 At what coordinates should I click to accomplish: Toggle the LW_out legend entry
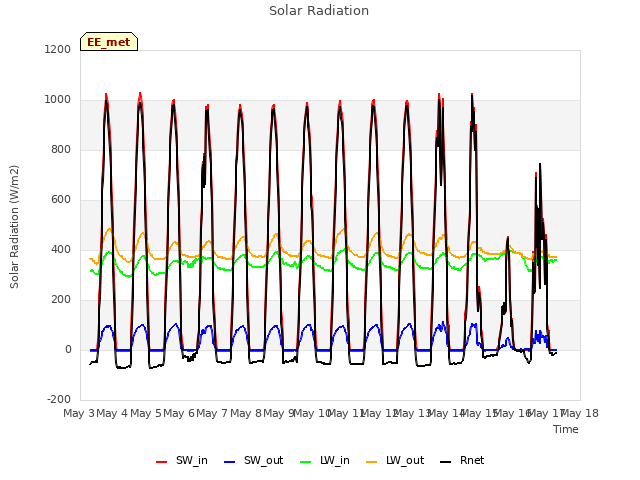pos(395,461)
